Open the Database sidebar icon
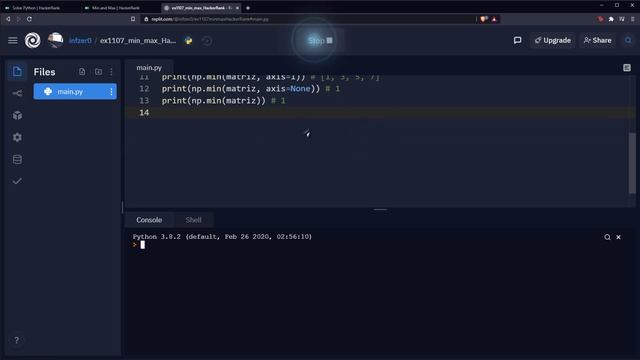640x360 pixels. coord(17,159)
